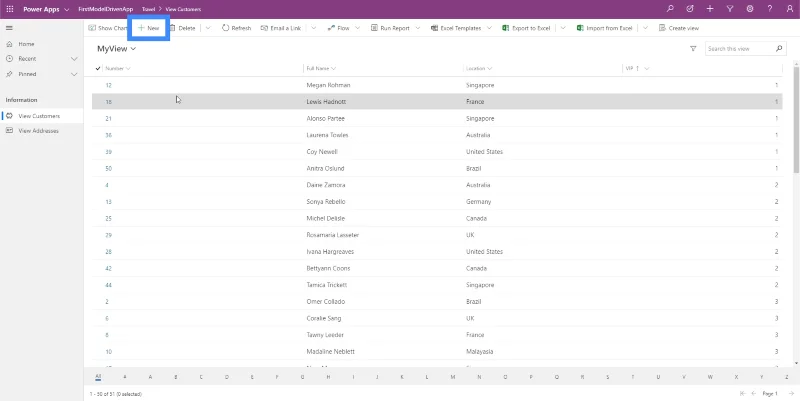Open global search magnifier in purple header

[x=670, y=9]
